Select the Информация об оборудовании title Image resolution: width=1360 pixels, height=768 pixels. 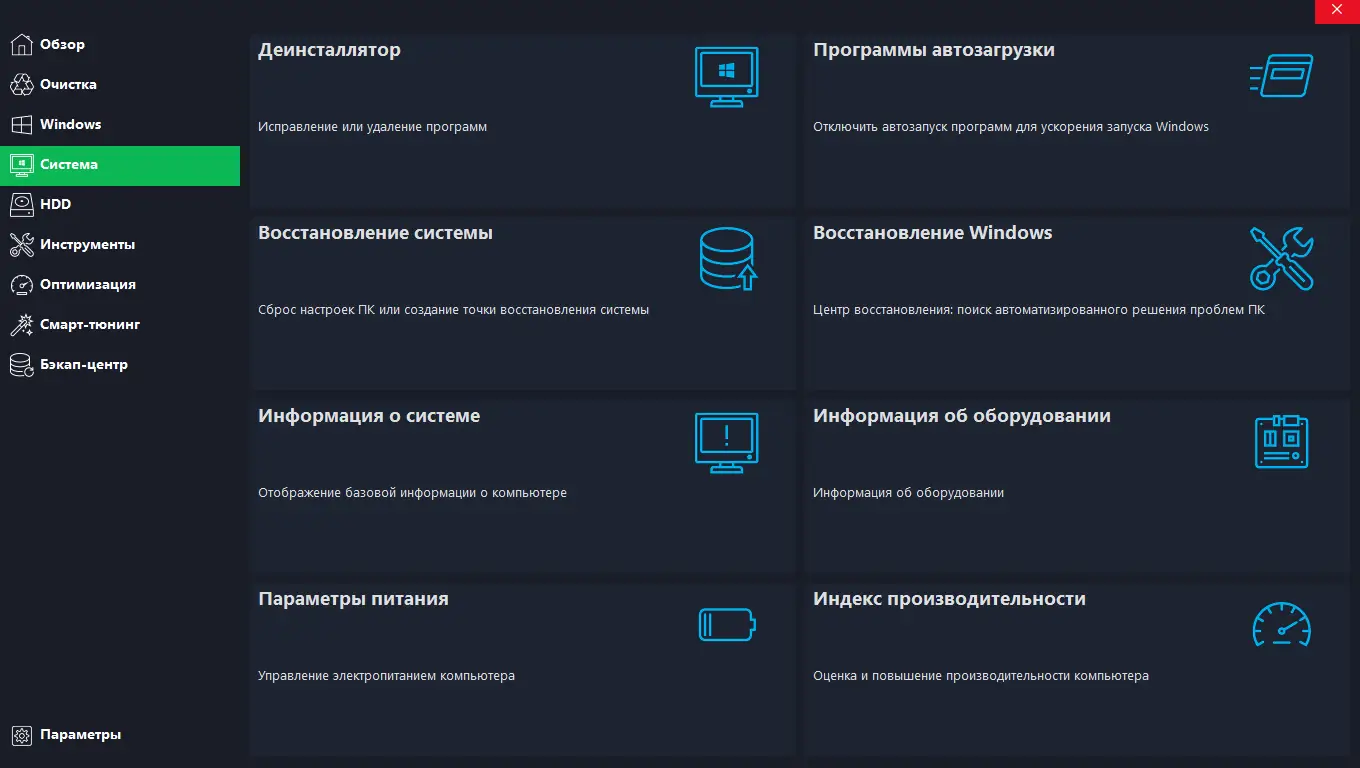click(962, 416)
